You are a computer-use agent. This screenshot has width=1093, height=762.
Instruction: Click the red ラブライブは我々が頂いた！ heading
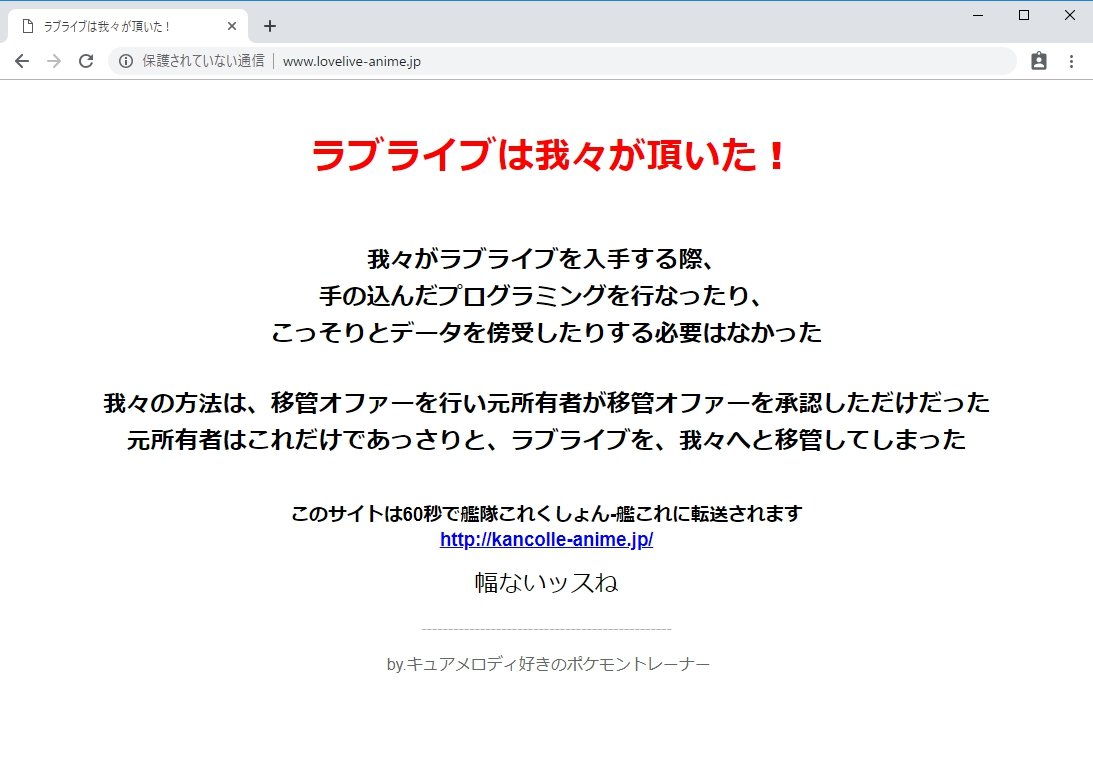549,155
